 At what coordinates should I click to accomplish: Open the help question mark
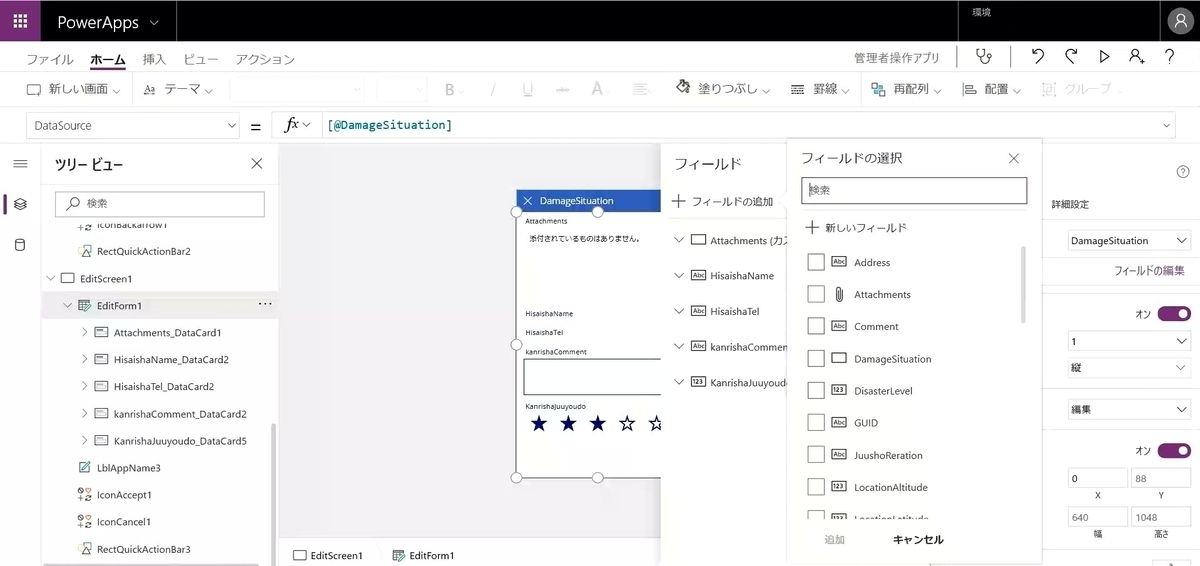[1169, 58]
